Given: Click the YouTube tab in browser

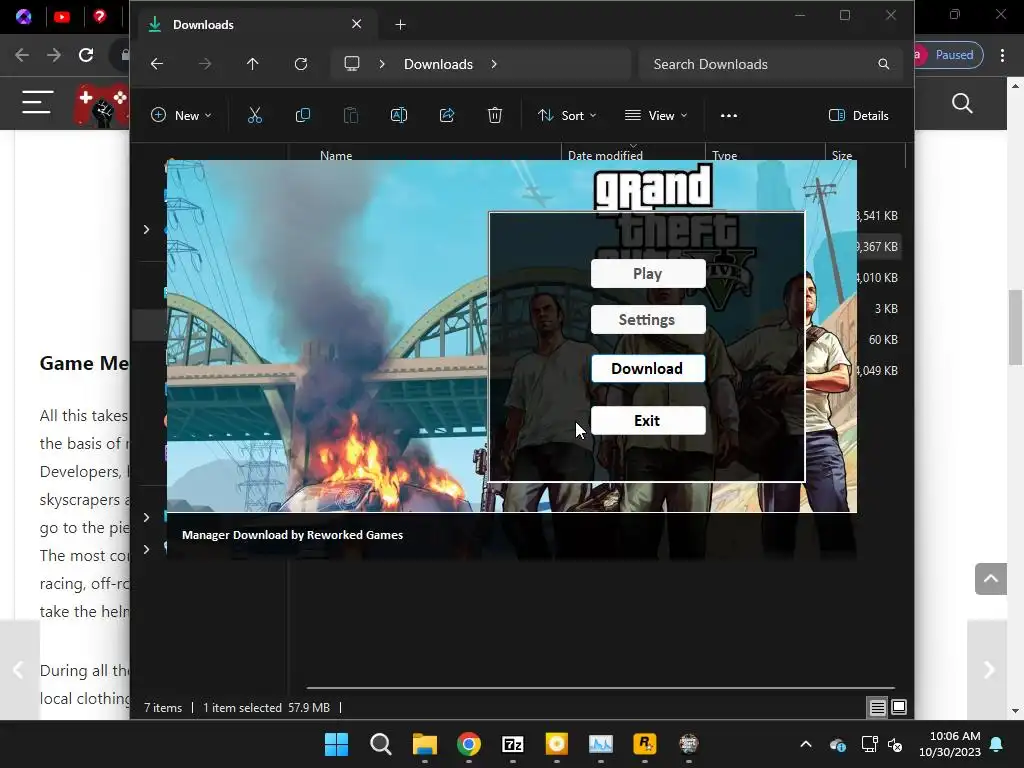Looking at the screenshot, I should [62, 16].
